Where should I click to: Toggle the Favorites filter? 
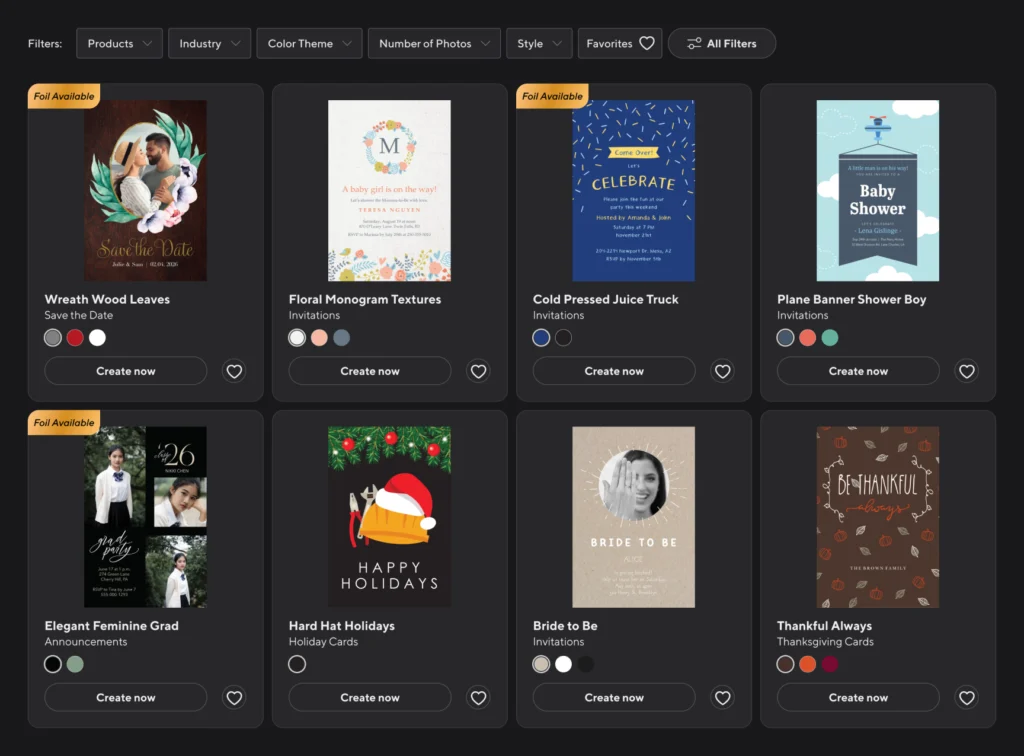pyautogui.click(x=620, y=44)
